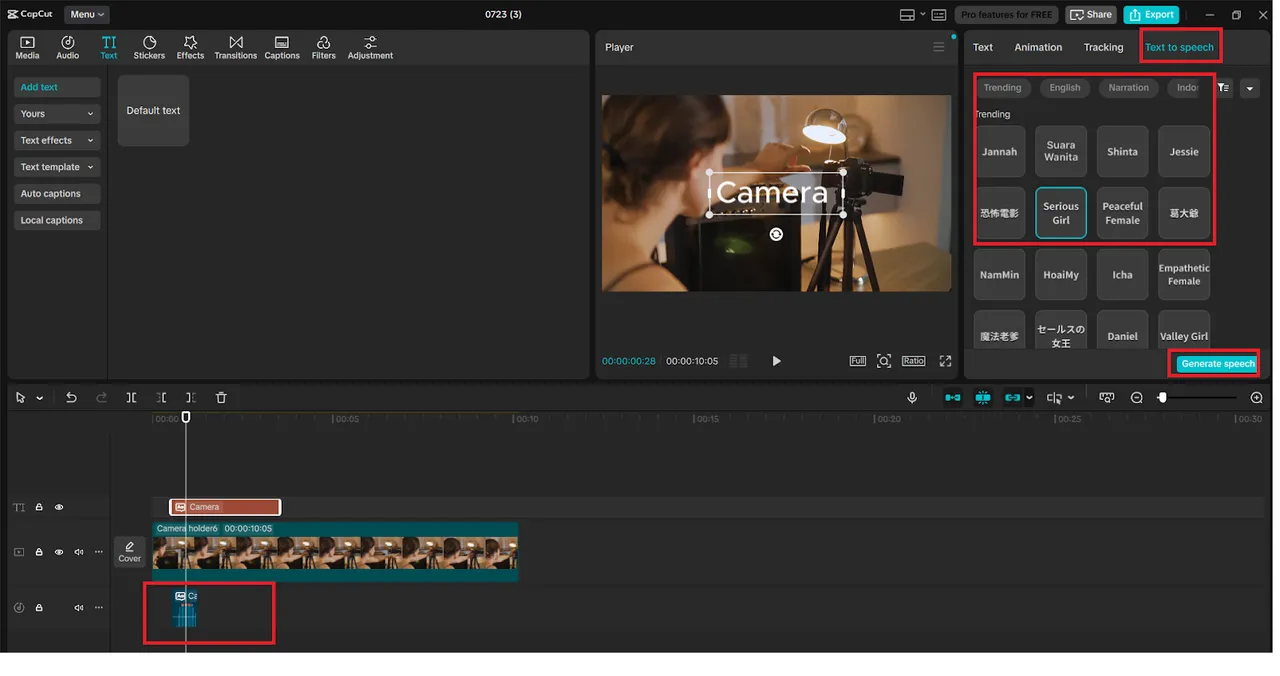Select the Narration voice filter chip
The width and height of the screenshot is (1280, 676).
[x=1129, y=88]
